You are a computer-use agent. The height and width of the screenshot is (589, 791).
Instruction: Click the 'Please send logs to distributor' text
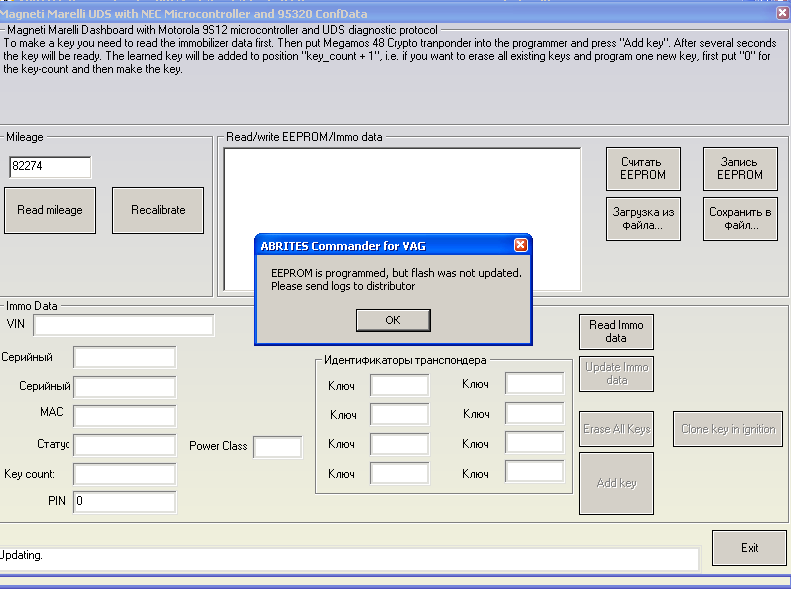[x=343, y=286]
